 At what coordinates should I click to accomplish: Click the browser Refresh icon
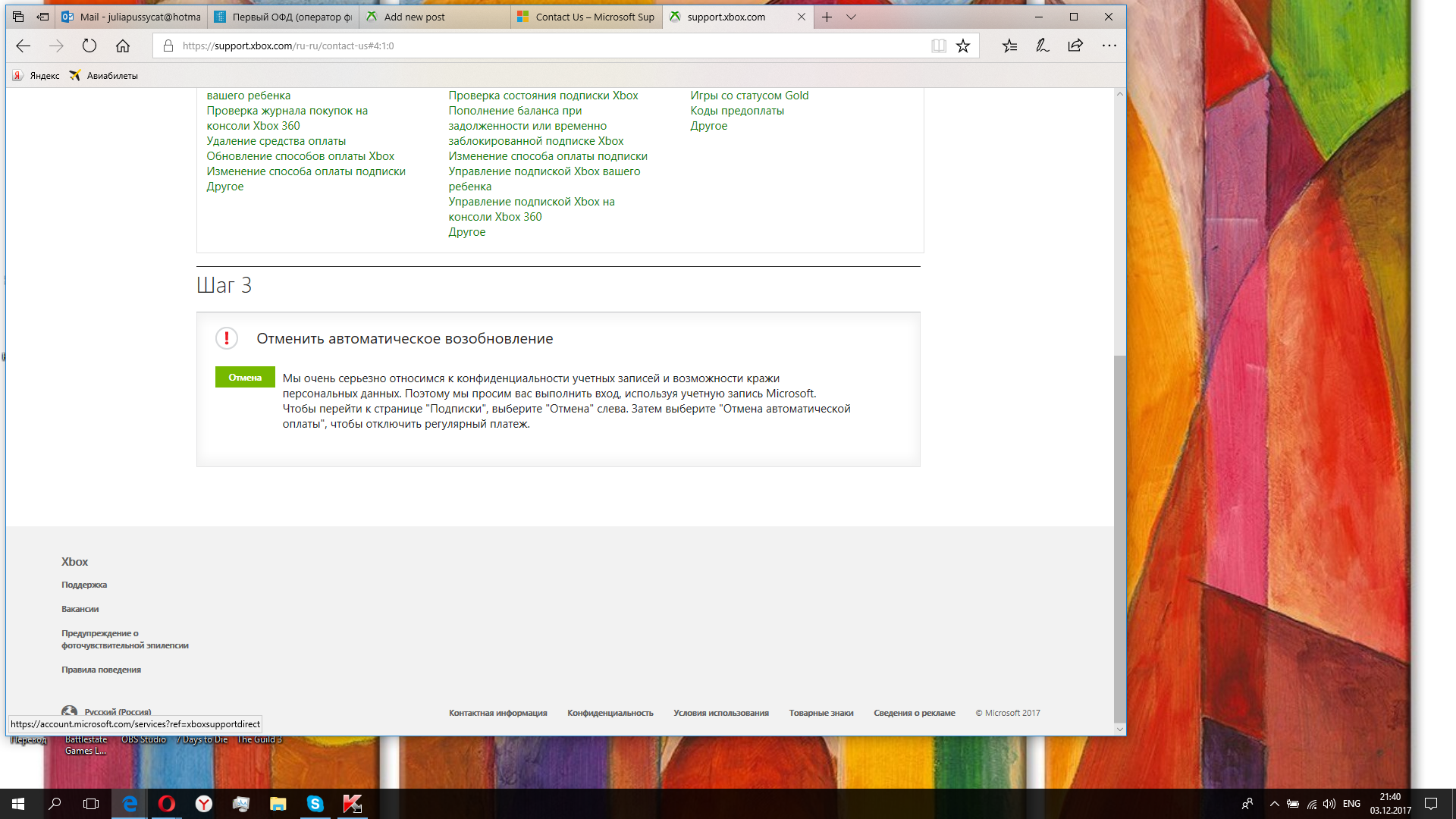pyautogui.click(x=89, y=45)
